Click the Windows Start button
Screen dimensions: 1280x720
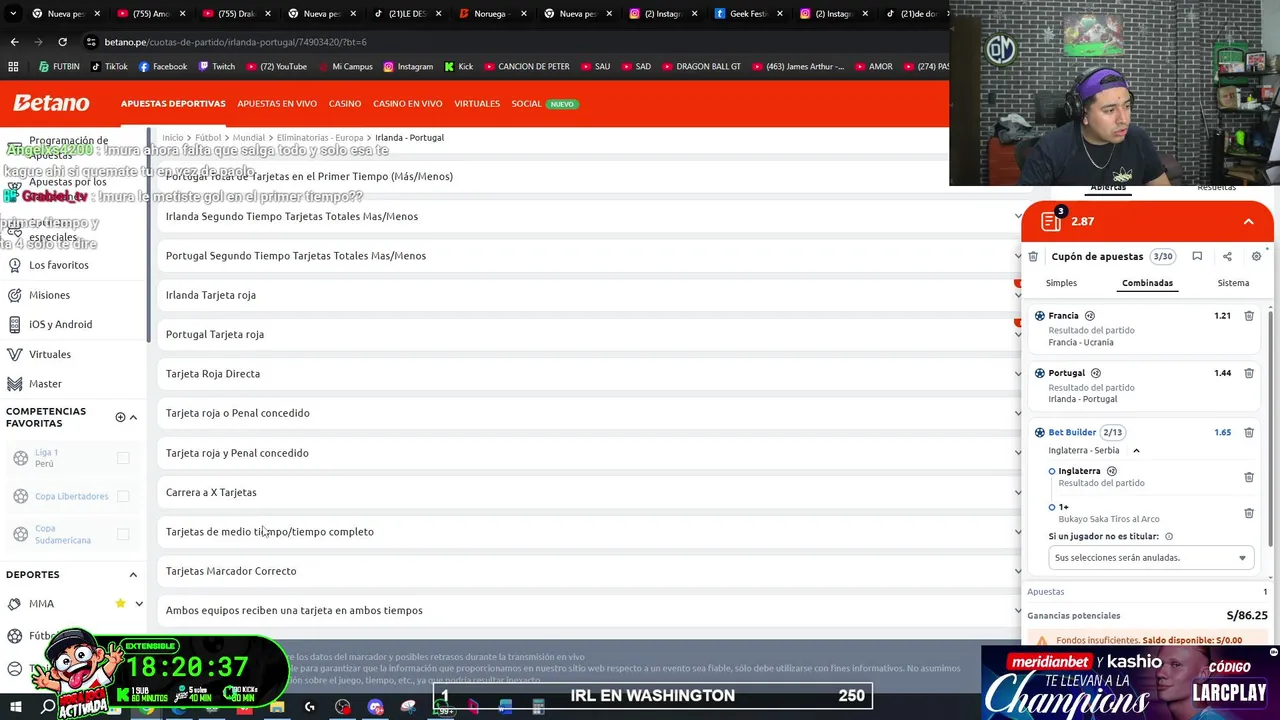pyautogui.click(x=14, y=707)
